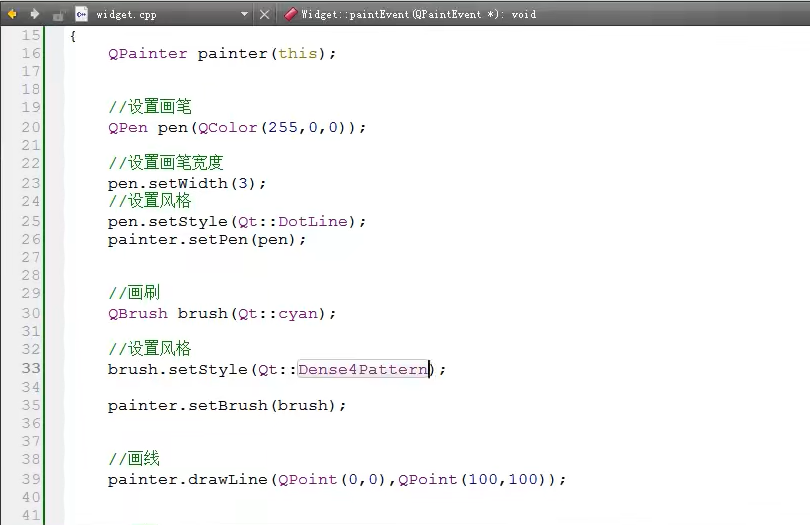810x525 pixels.
Task: Click the DotLine style token
Action: tap(313, 222)
